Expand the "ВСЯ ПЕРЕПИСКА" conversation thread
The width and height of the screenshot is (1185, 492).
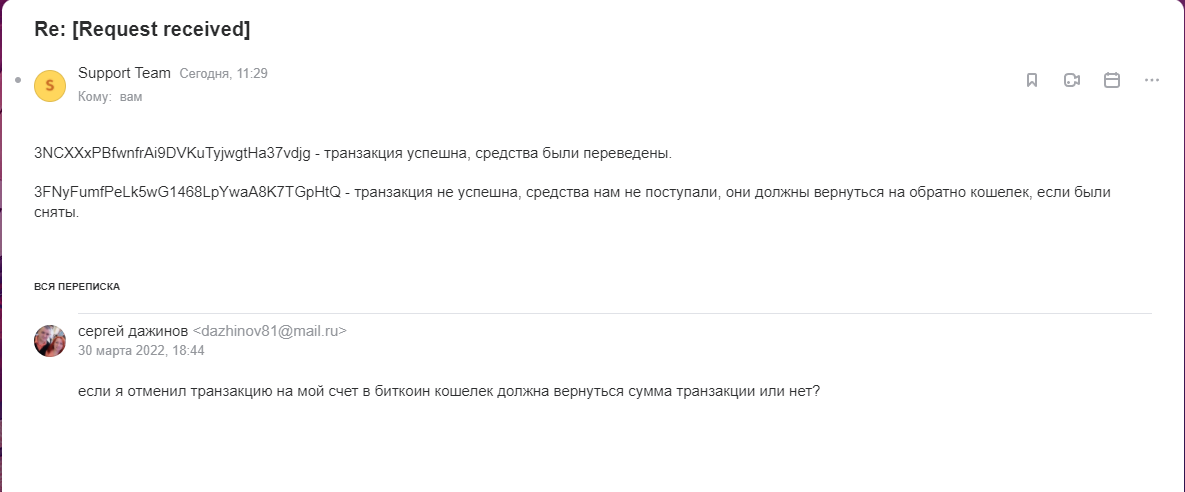coord(77,286)
